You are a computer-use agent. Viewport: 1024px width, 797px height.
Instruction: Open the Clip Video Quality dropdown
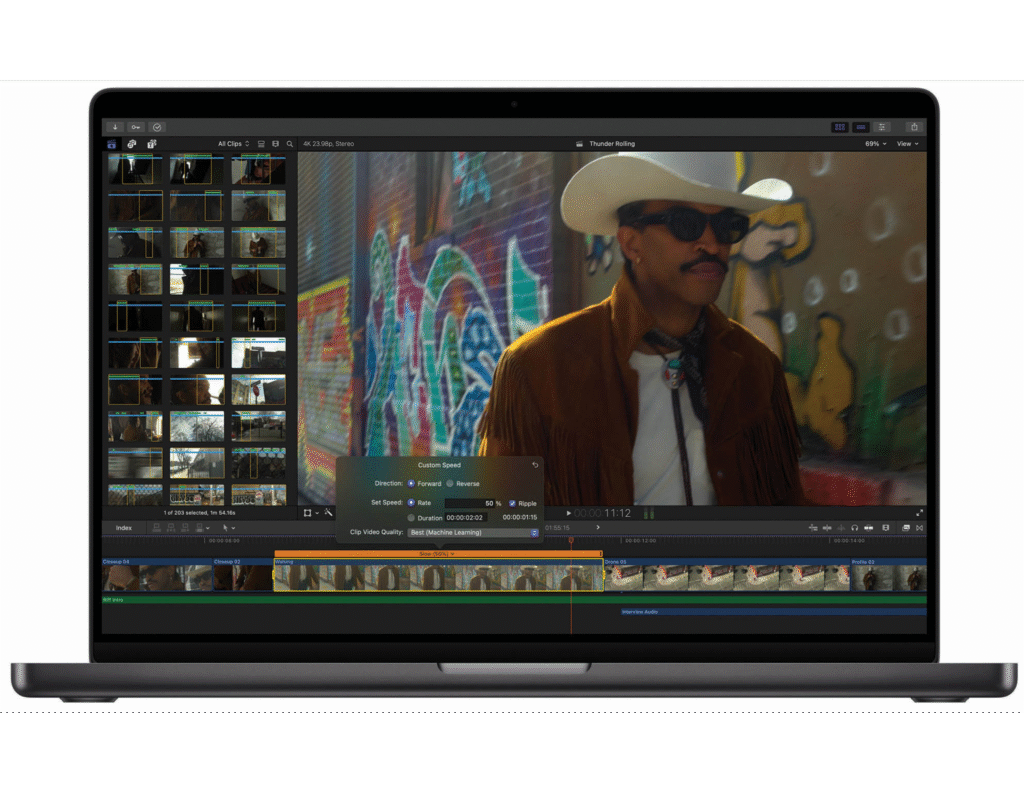point(473,533)
